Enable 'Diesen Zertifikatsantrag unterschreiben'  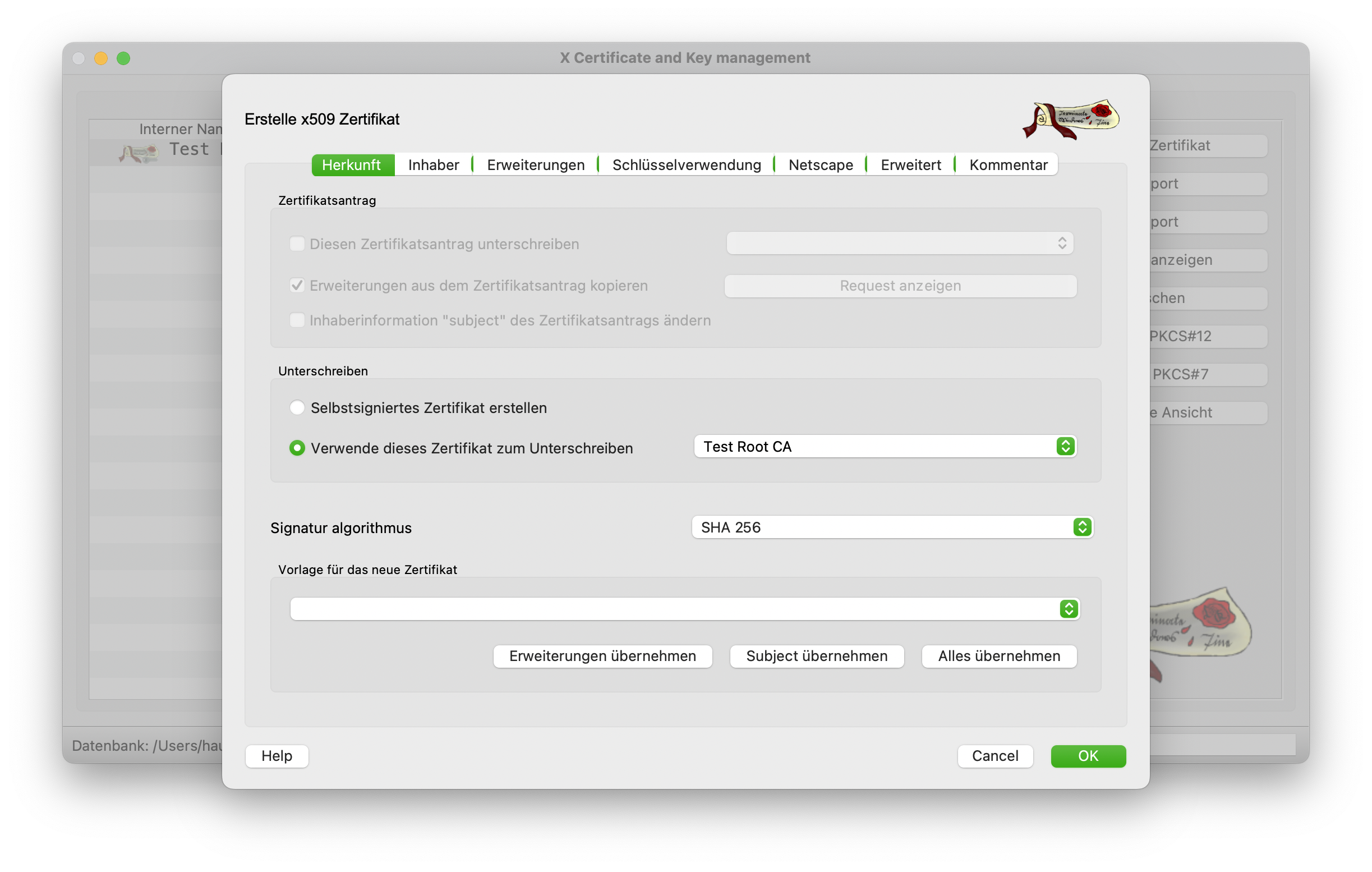[x=297, y=244]
